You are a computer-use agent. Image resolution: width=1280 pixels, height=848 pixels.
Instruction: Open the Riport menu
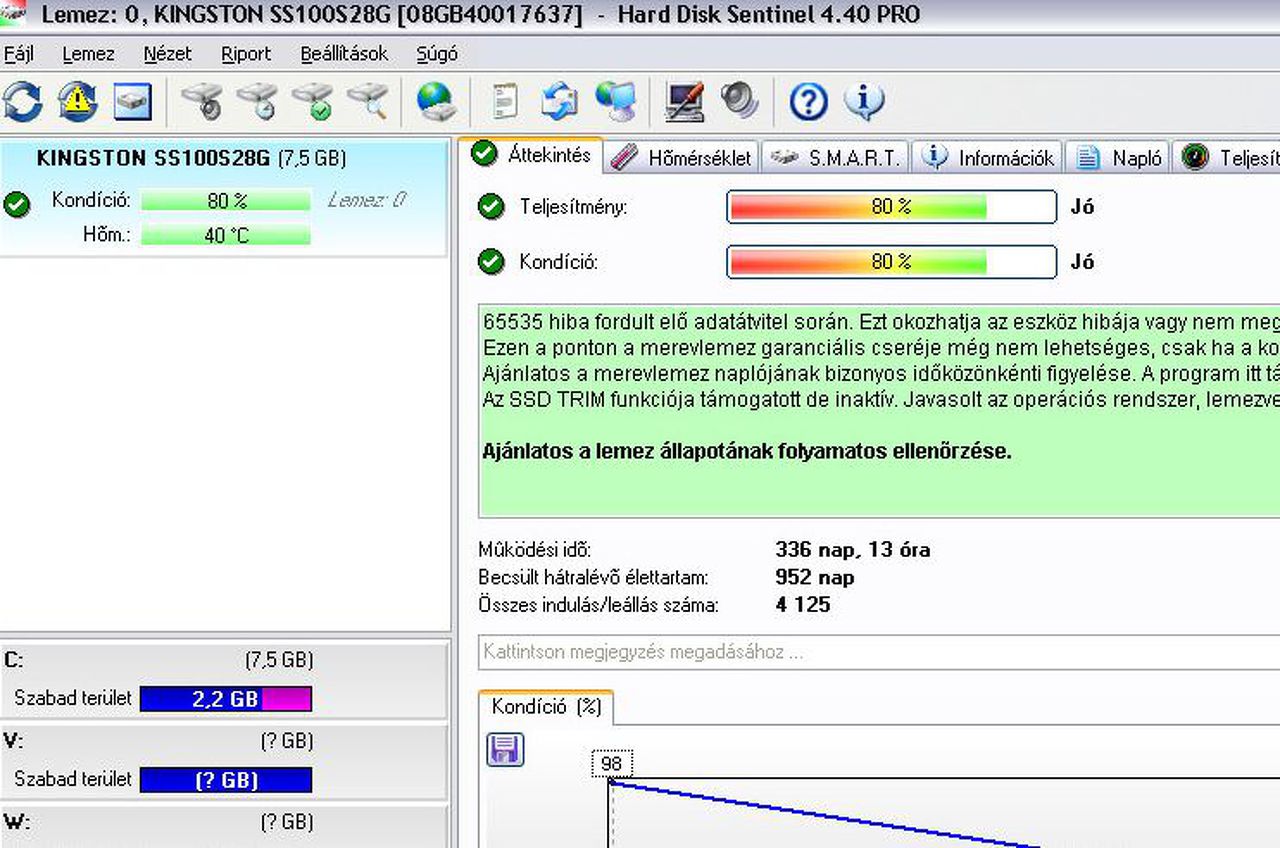click(246, 54)
